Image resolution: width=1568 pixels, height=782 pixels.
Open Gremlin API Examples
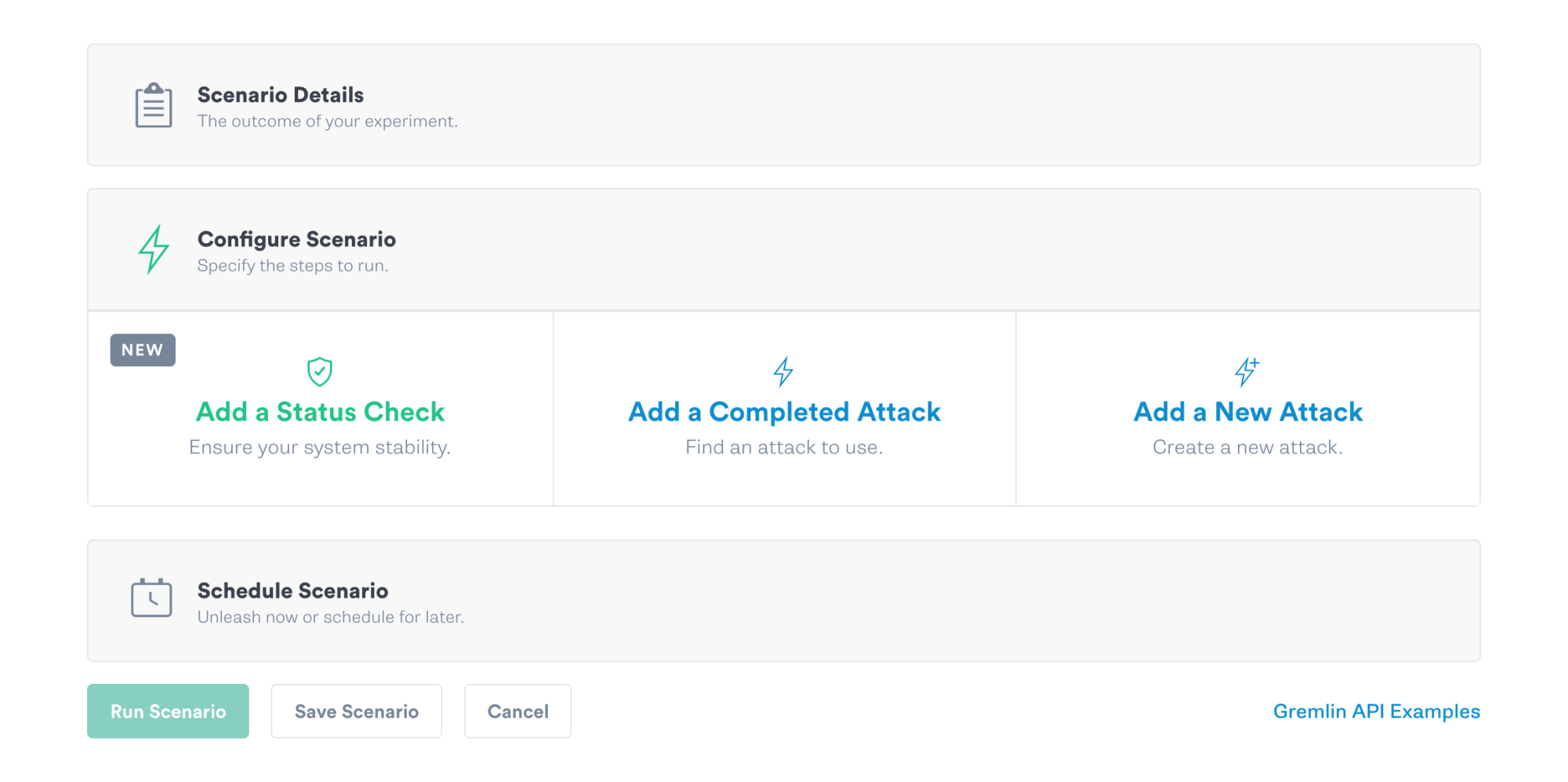(x=1375, y=711)
